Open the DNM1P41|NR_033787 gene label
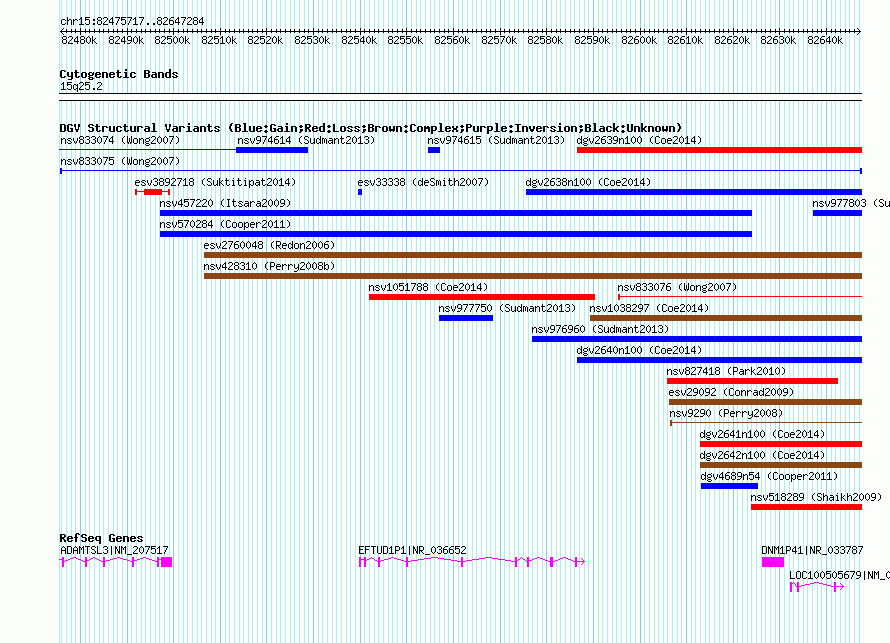This screenshot has height=643, width=890. coord(812,550)
